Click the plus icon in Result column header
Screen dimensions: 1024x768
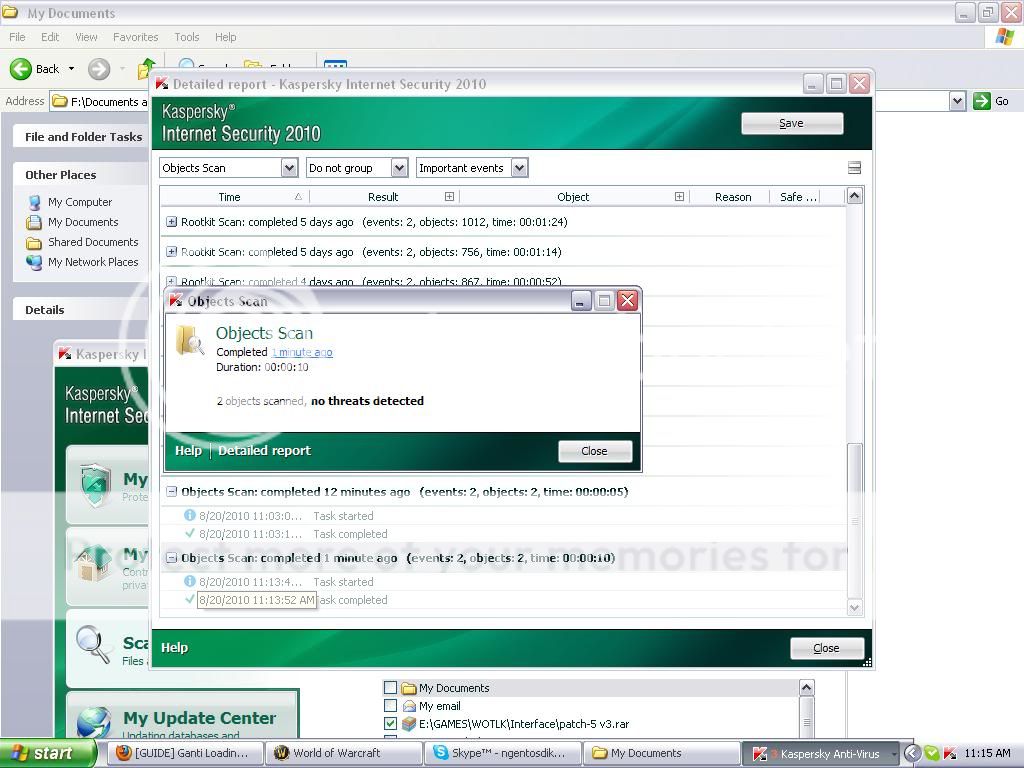449,197
